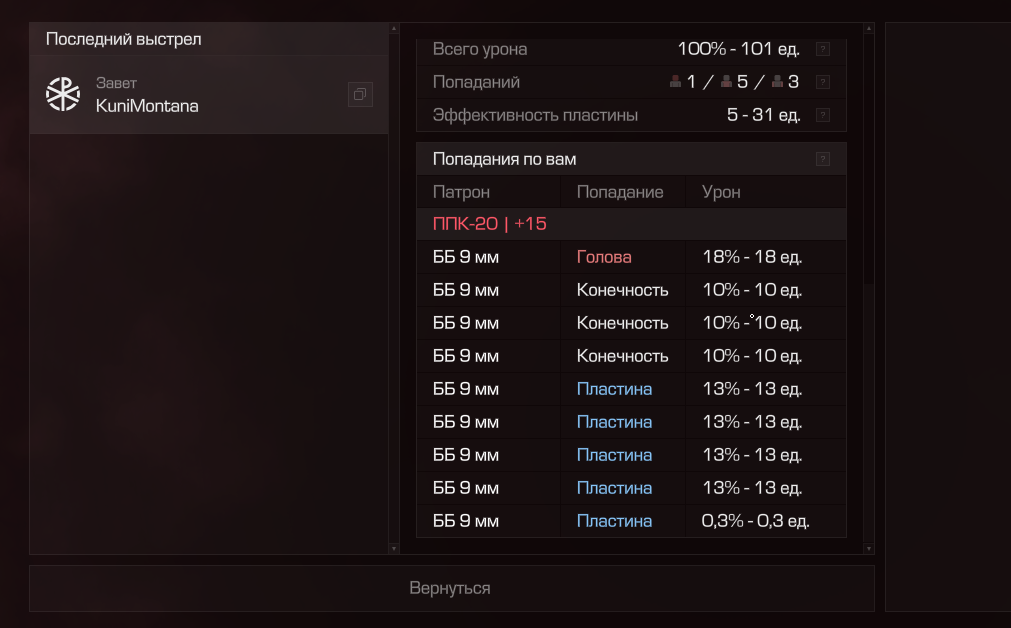
Task: Click the Голова hit row
Action: [630, 257]
